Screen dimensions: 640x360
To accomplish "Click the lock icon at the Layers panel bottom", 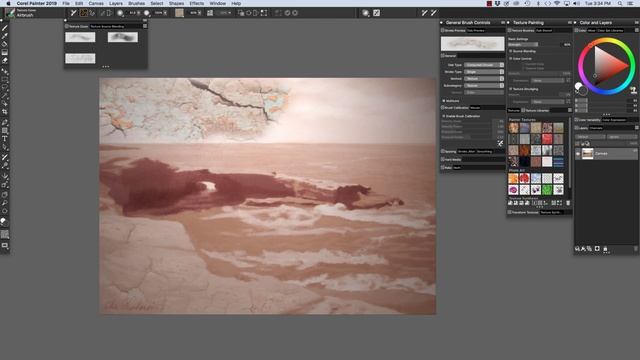I will coord(605,249).
